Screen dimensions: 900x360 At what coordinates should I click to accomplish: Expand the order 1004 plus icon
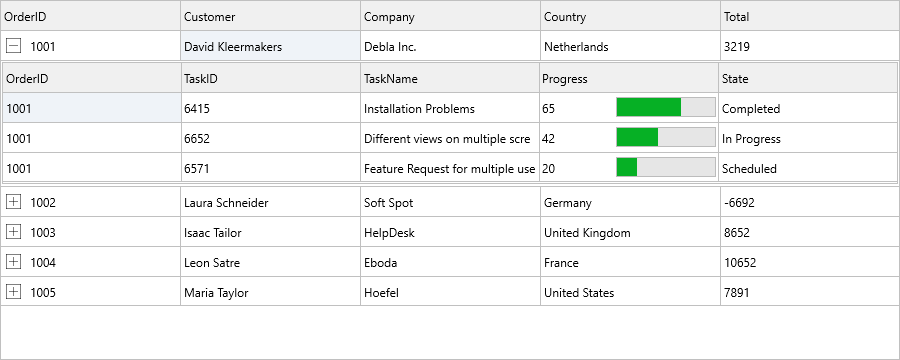point(13,262)
